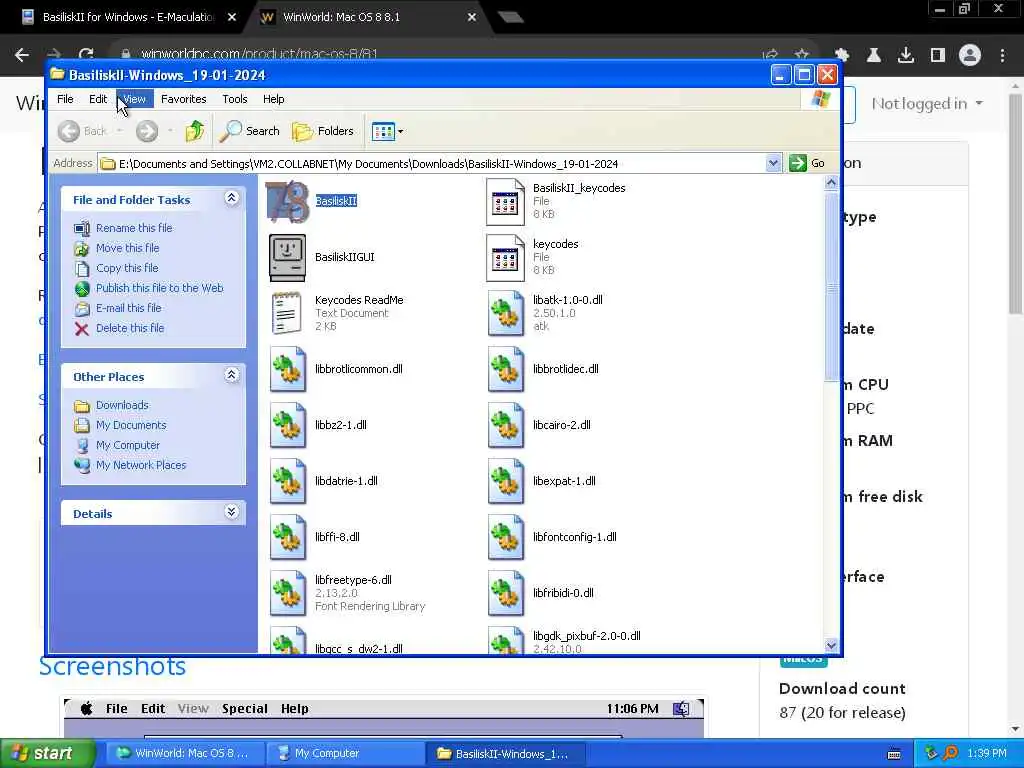Select the libexpat-1.dll icon
This screenshot has height=768, width=1024.
click(505, 482)
